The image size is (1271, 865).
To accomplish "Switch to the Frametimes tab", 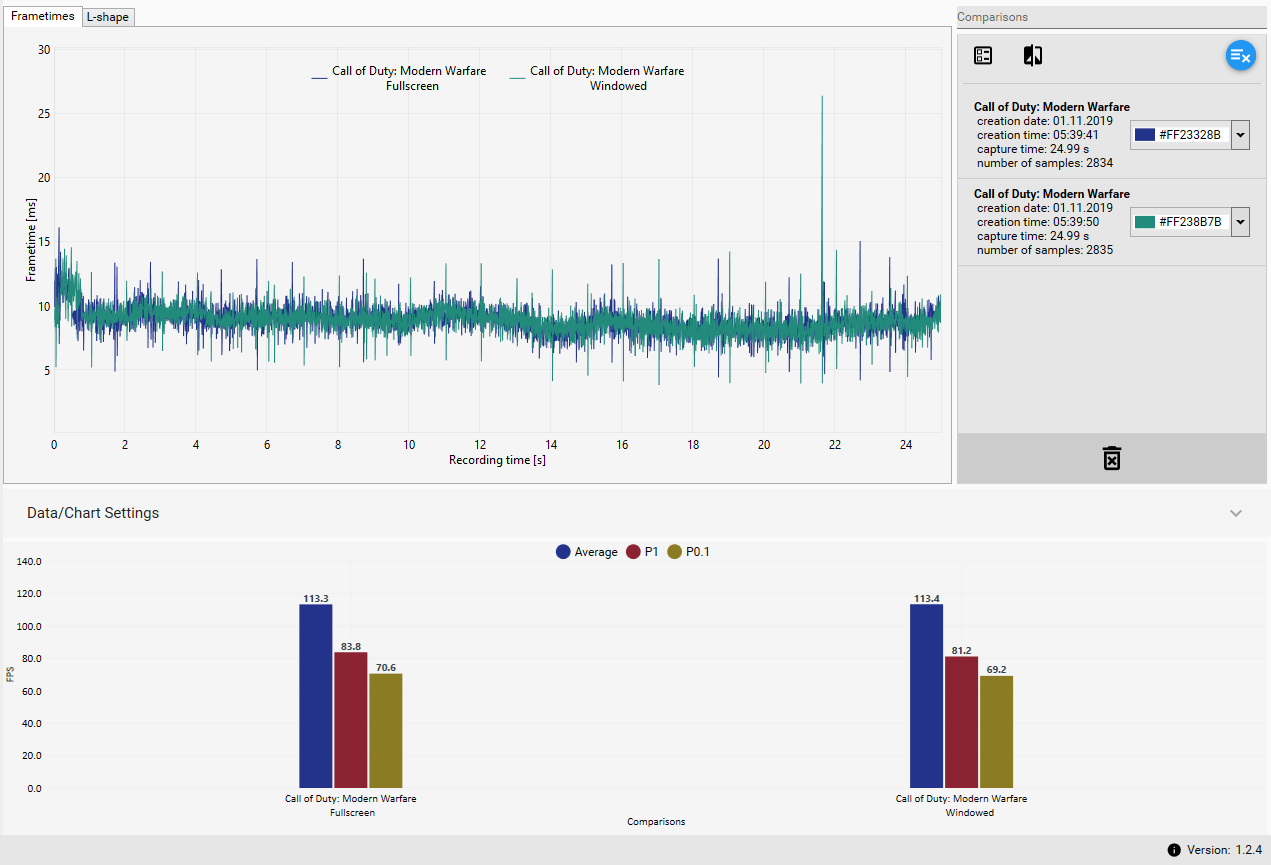I will pyautogui.click(x=42, y=16).
